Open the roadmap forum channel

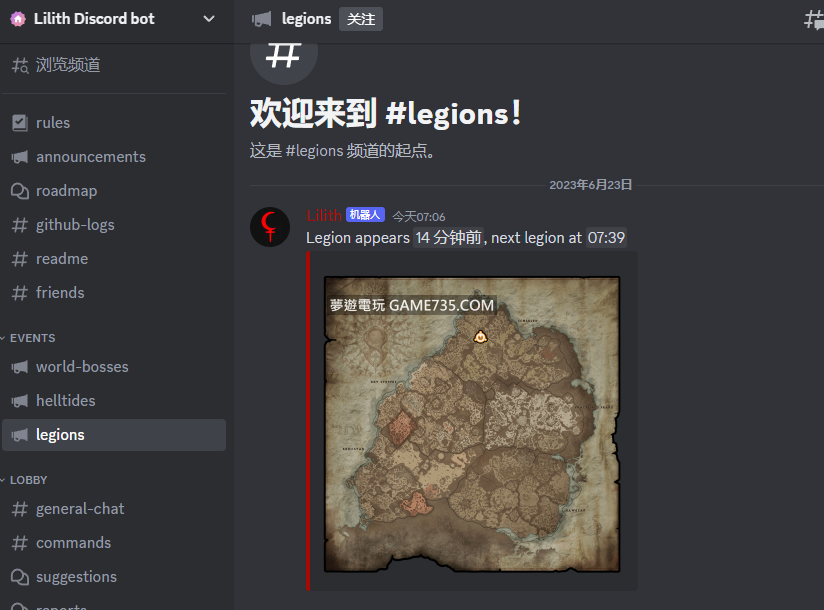tap(114, 191)
